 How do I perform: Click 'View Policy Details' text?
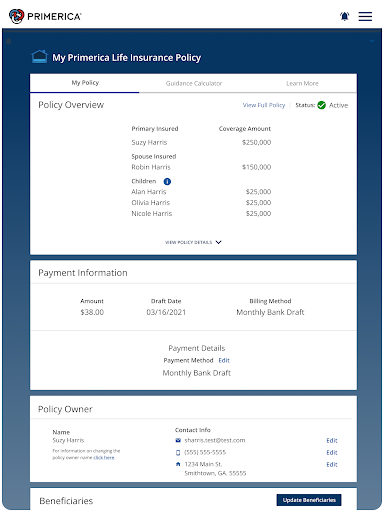189,242
